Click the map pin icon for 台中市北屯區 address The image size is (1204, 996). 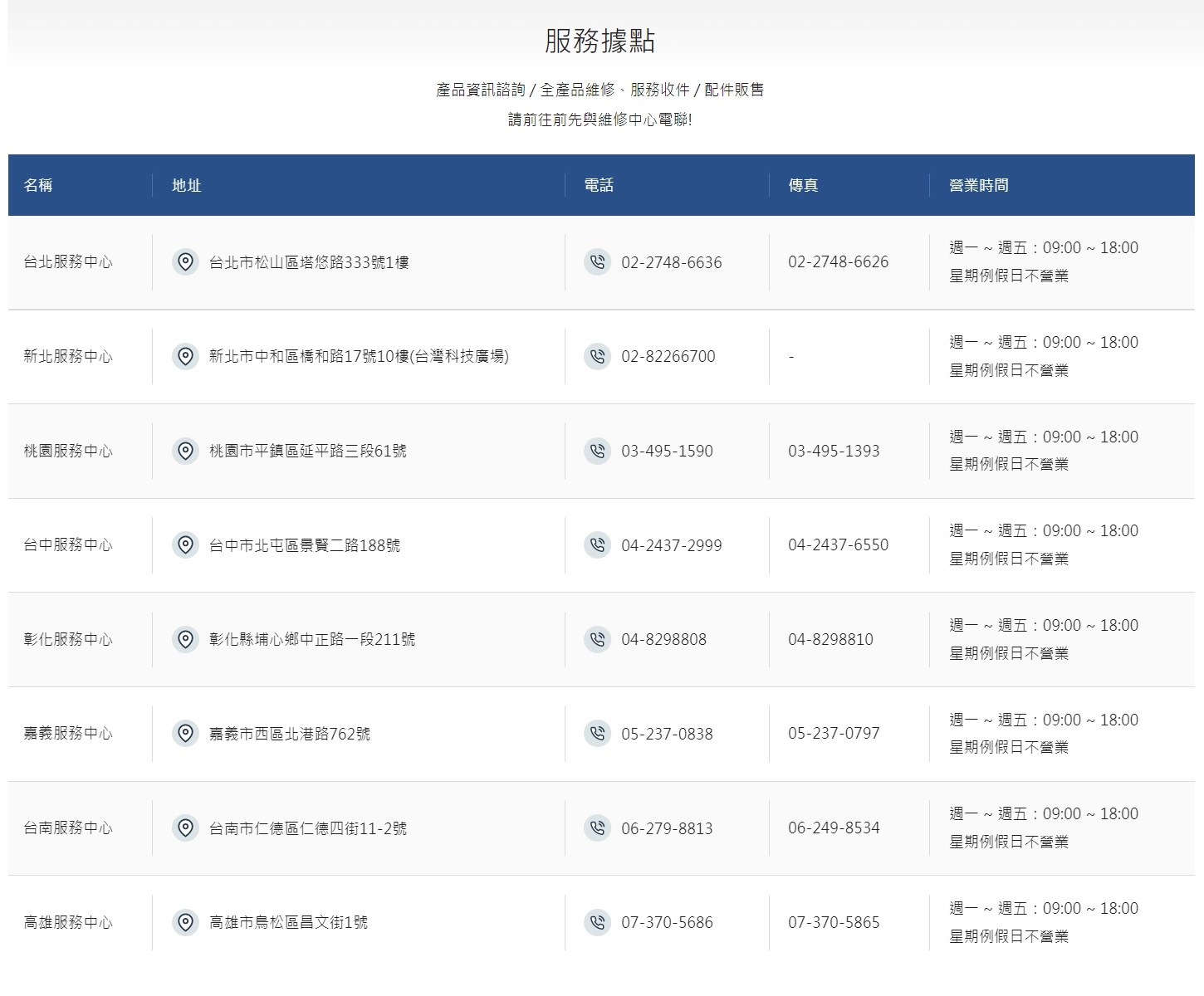tap(185, 545)
